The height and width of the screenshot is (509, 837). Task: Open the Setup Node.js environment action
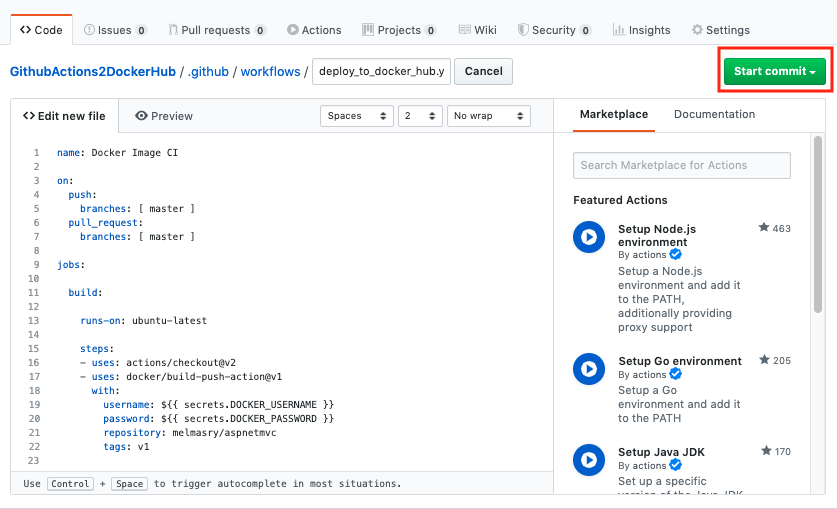657,235
